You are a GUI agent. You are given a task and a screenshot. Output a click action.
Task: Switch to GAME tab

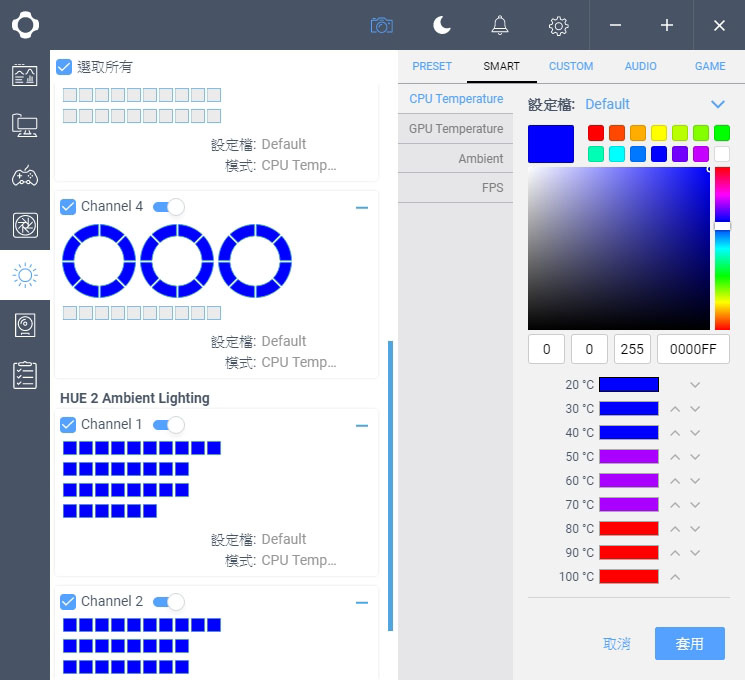click(710, 66)
